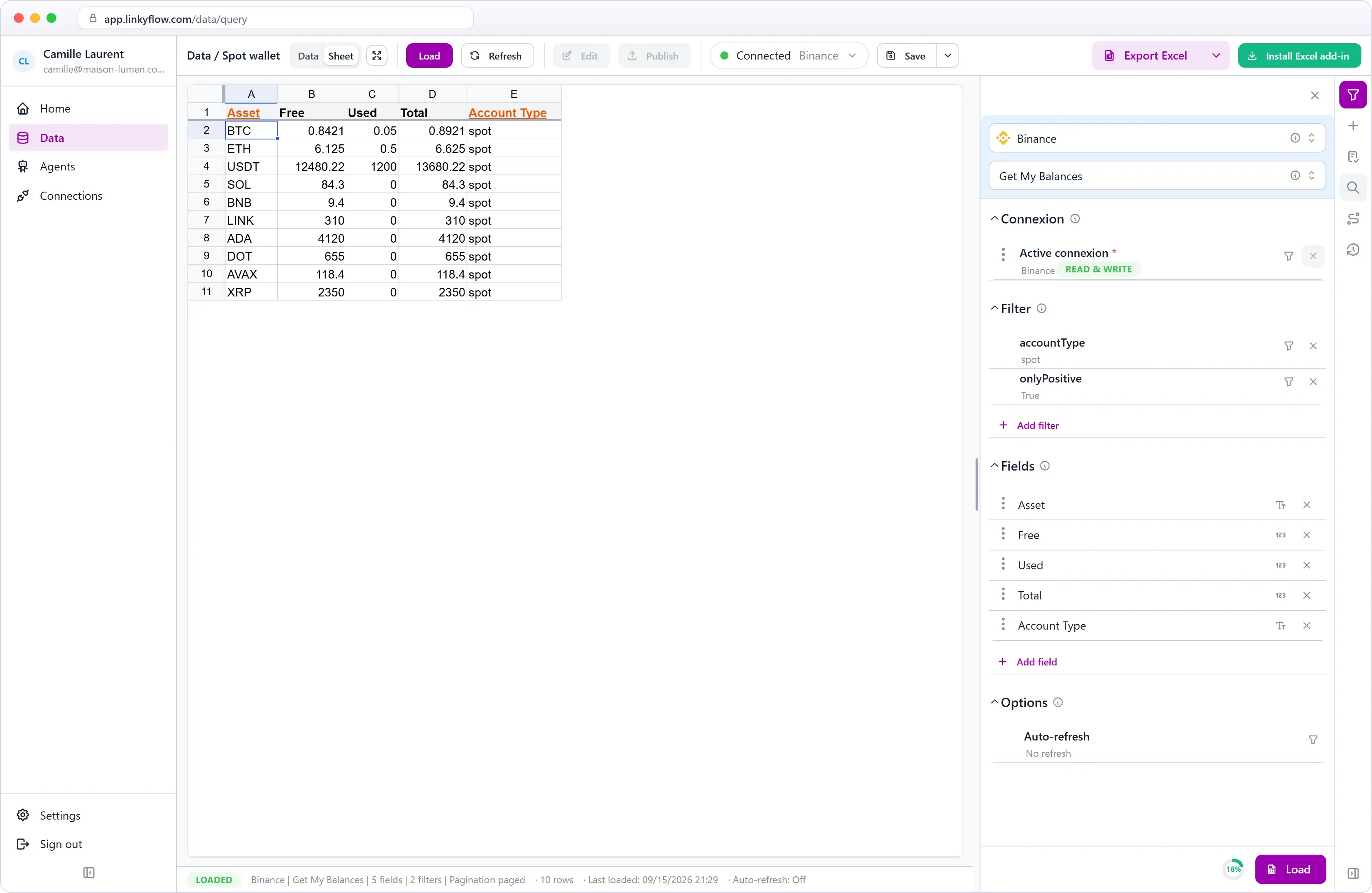Image resolution: width=1372 pixels, height=893 pixels.
Task: Remove the onlyPositive filter
Action: [x=1312, y=382]
